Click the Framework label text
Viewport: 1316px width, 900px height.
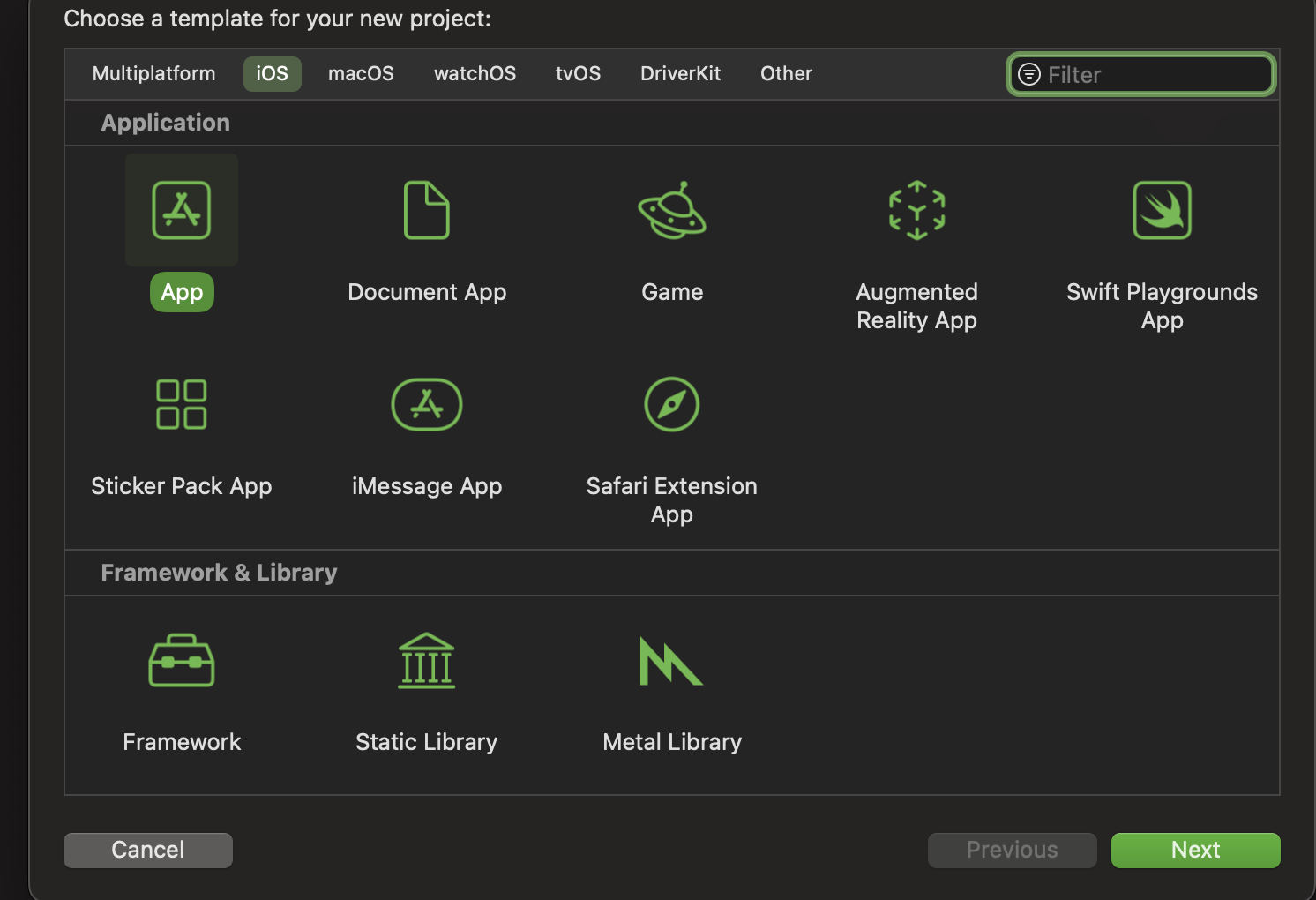[x=182, y=742]
